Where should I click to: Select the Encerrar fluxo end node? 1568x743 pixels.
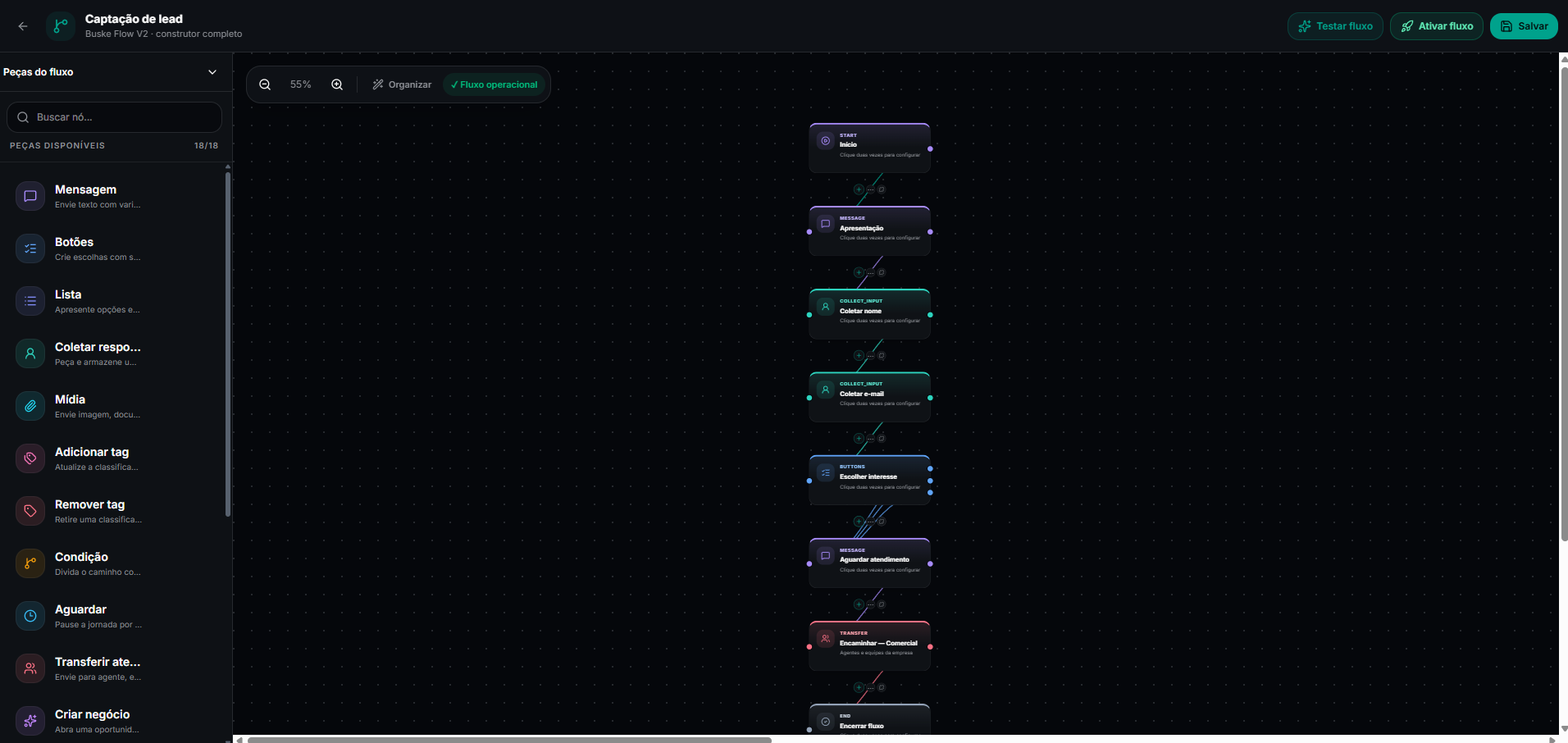tap(870, 719)
